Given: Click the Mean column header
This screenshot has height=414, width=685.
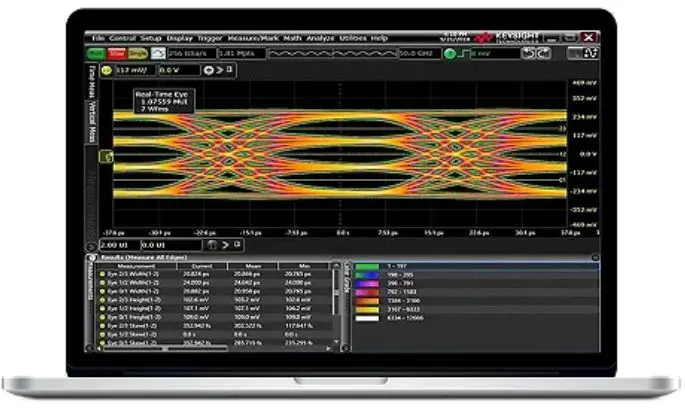Looking at the screenshot, I should pos(253,266).
